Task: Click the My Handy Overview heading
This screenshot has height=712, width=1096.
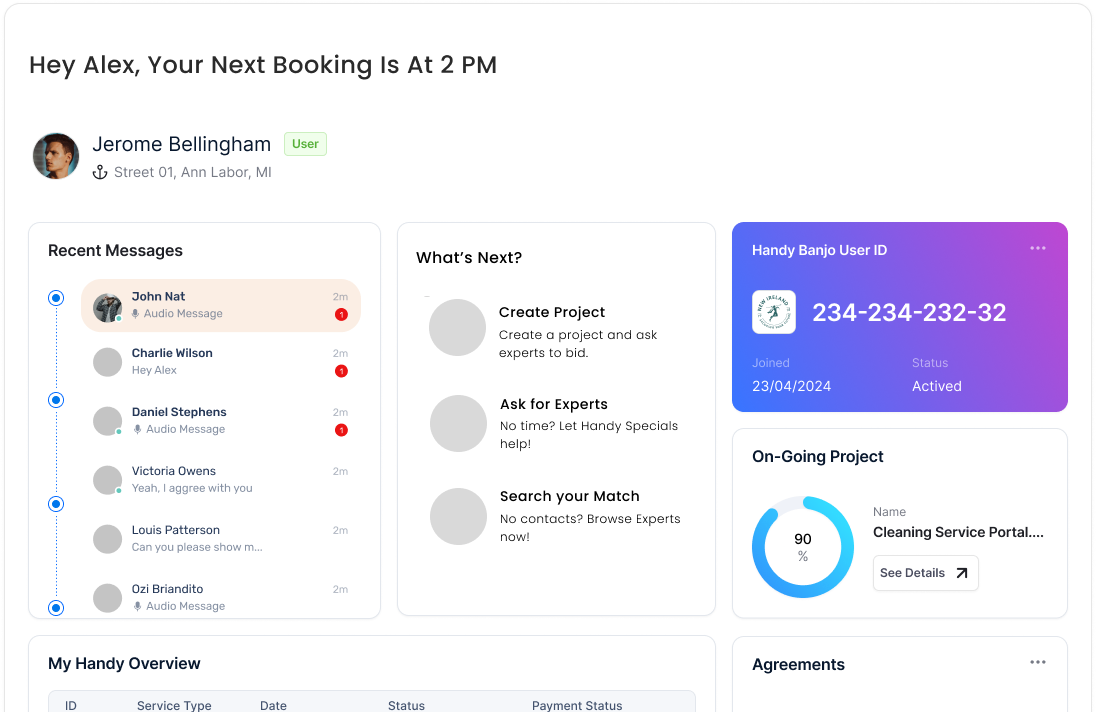Action: coord(124,664)
